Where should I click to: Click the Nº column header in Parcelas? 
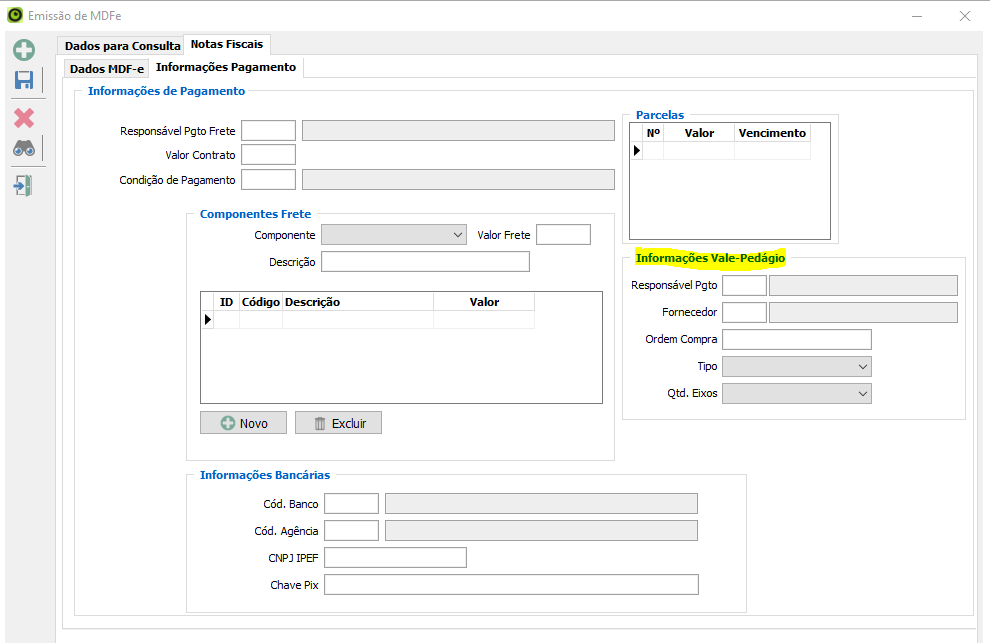pyautogui.click(x=653, y=133)
